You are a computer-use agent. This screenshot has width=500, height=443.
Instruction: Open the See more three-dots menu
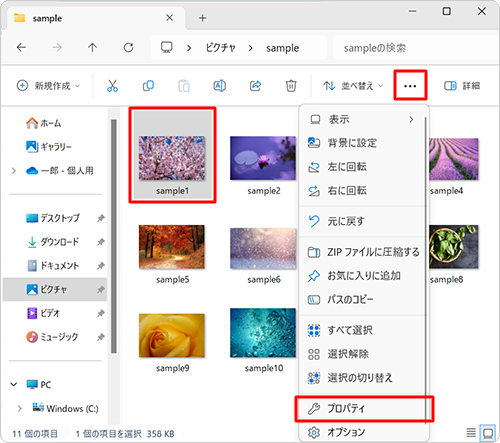pyautogui.click(x=410, y=86)
